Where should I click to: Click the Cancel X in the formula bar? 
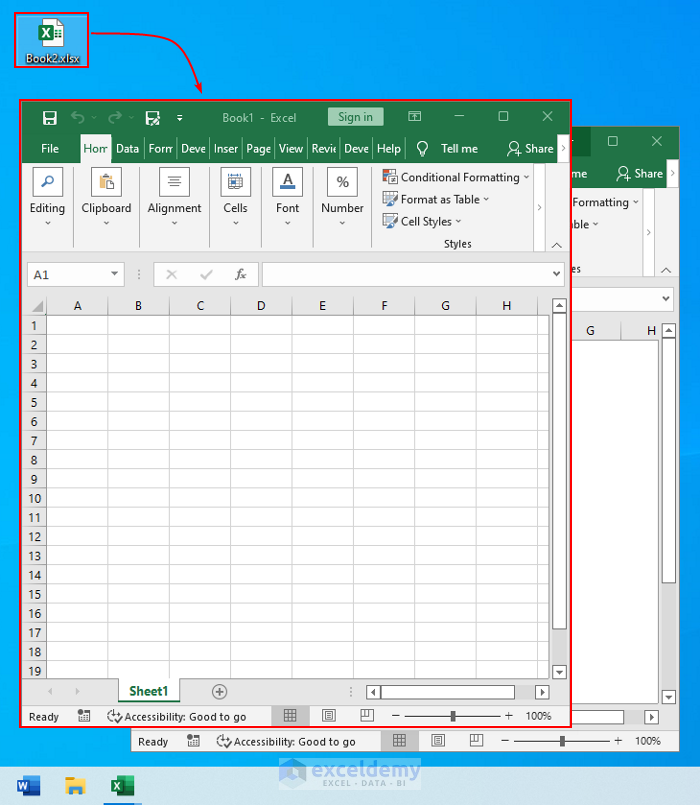pyautogui.click(x=172, y=275)
